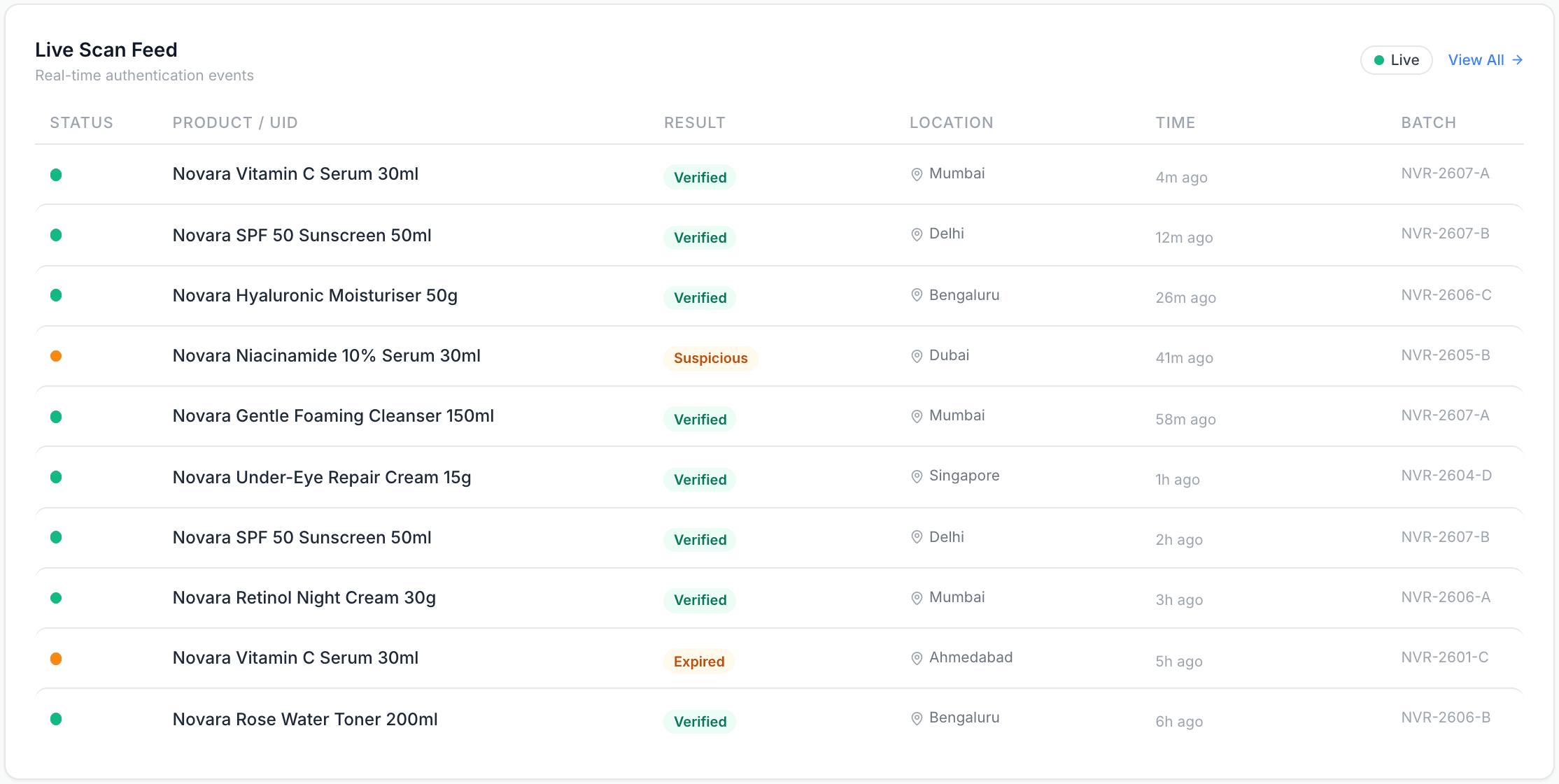
Task: Click the Suspicious result badge
Action: click(710, 358)
